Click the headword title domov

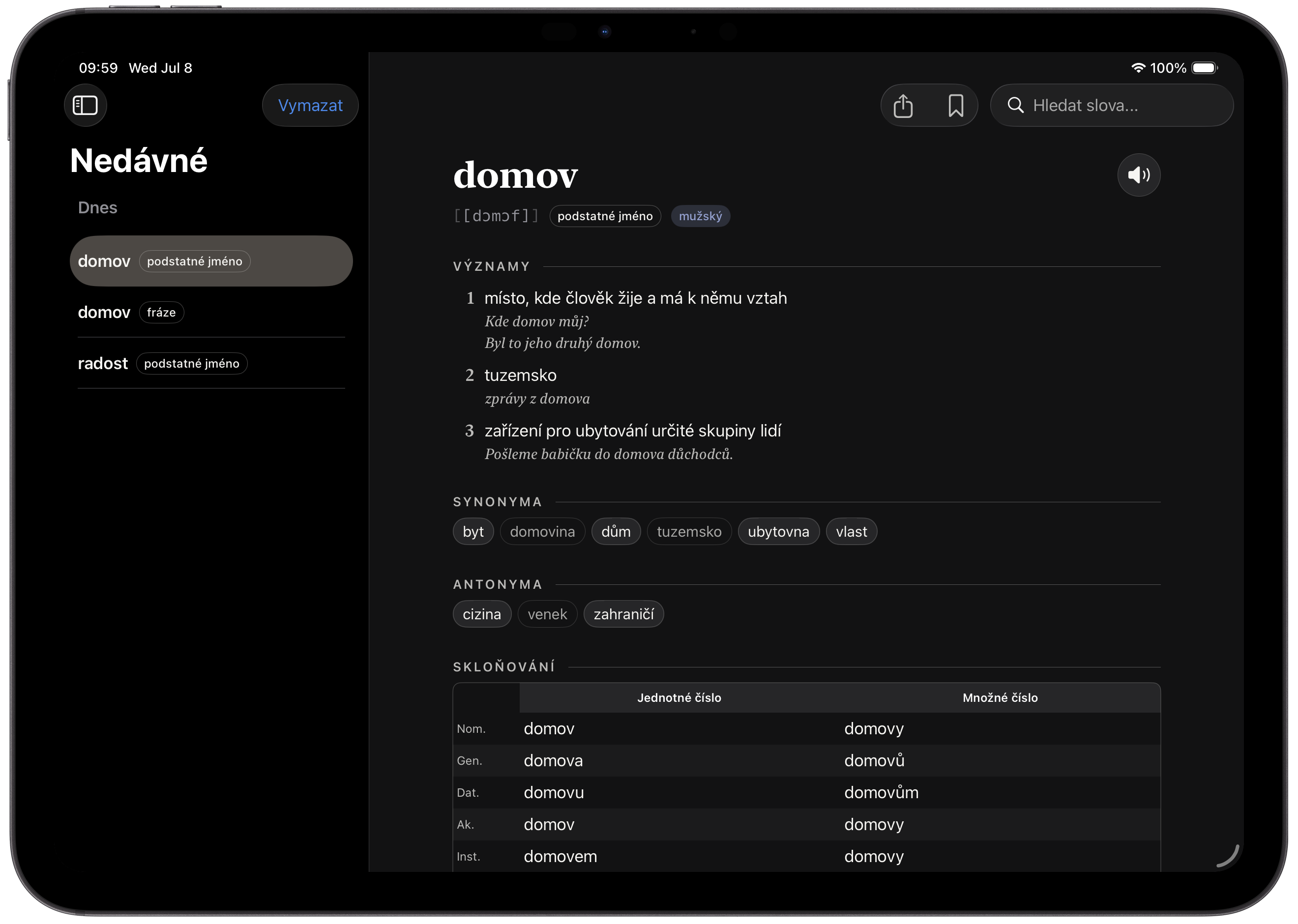click(x=515, y=174)
